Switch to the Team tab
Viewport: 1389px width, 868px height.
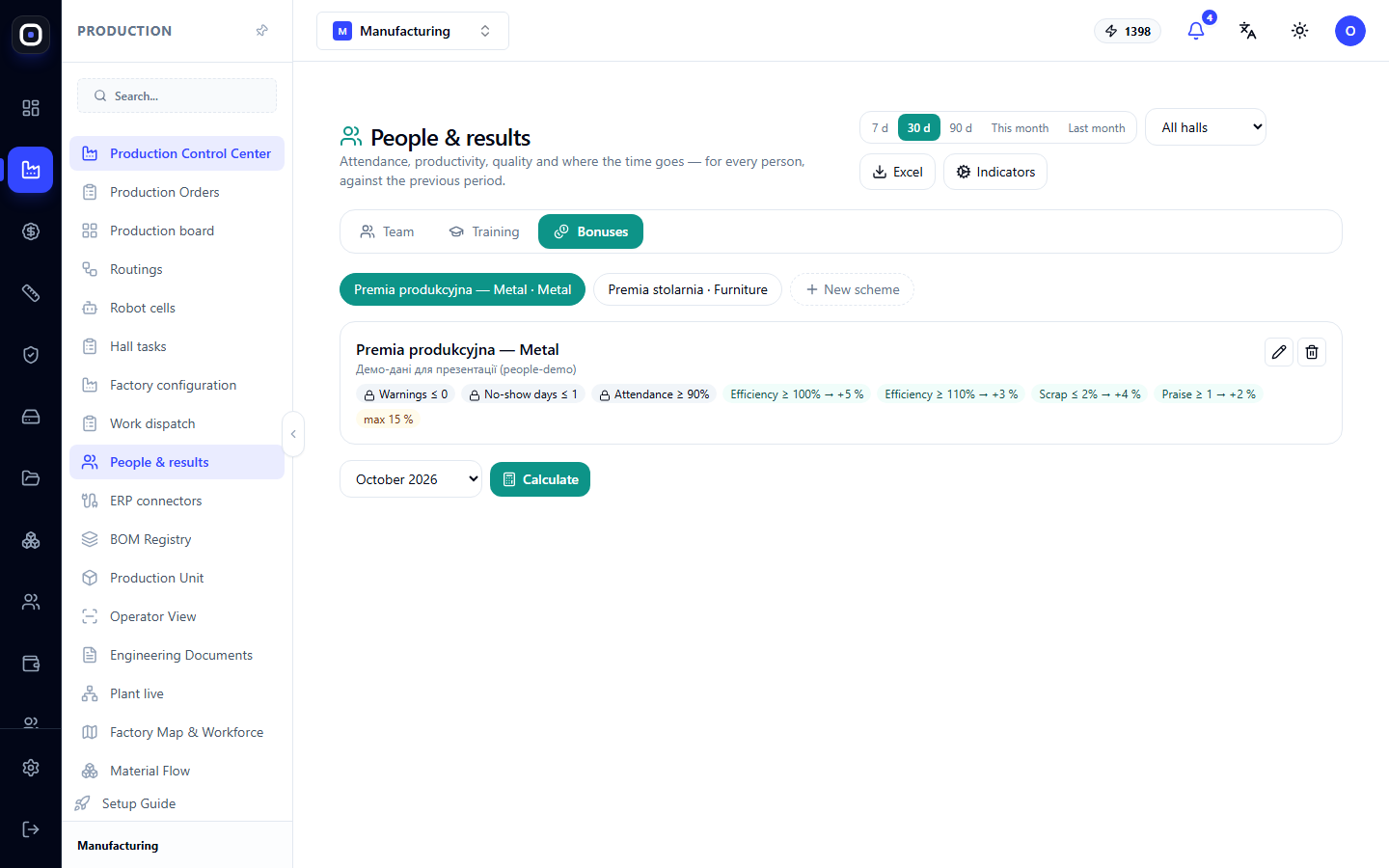(x=387, y=231)
